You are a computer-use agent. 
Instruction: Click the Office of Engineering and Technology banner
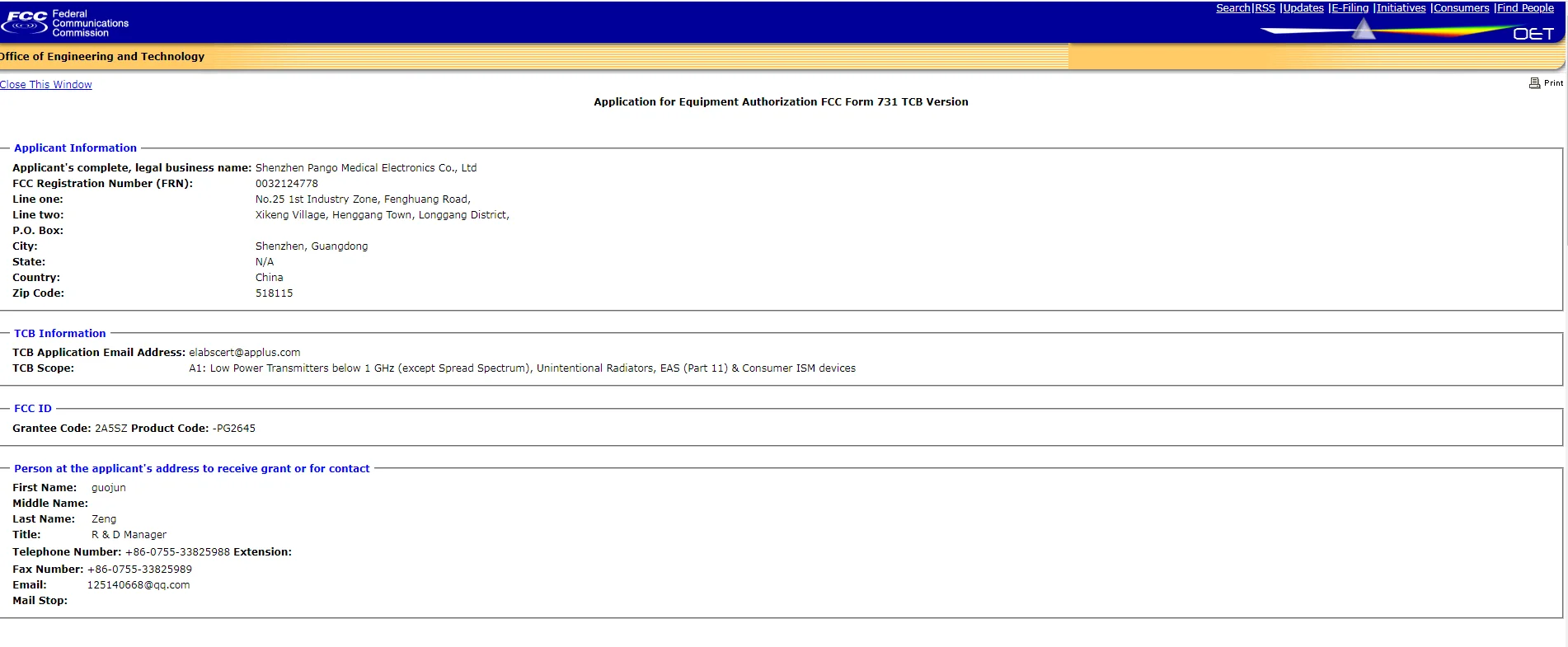[x=103, y=57]
